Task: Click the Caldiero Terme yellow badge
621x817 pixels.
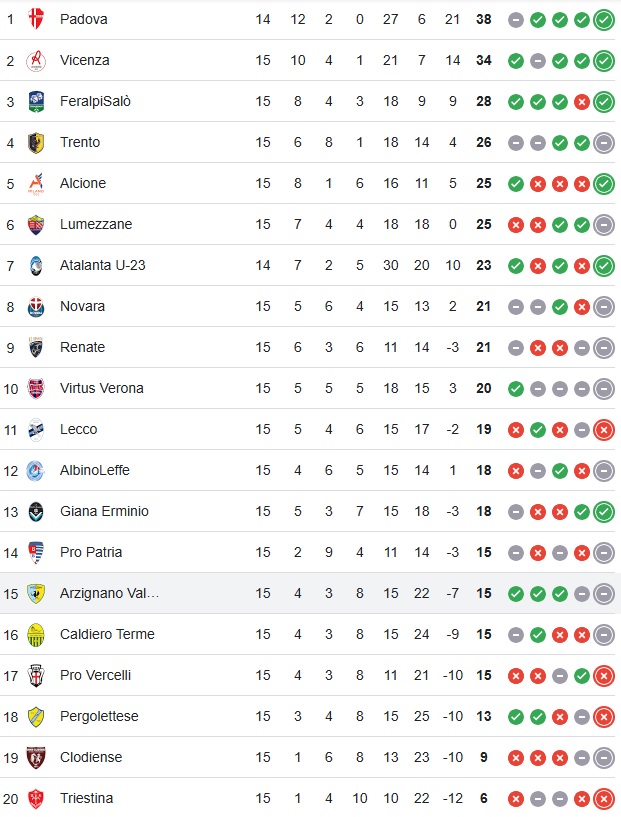Action: pyautogui.click(x=36, y=635)
